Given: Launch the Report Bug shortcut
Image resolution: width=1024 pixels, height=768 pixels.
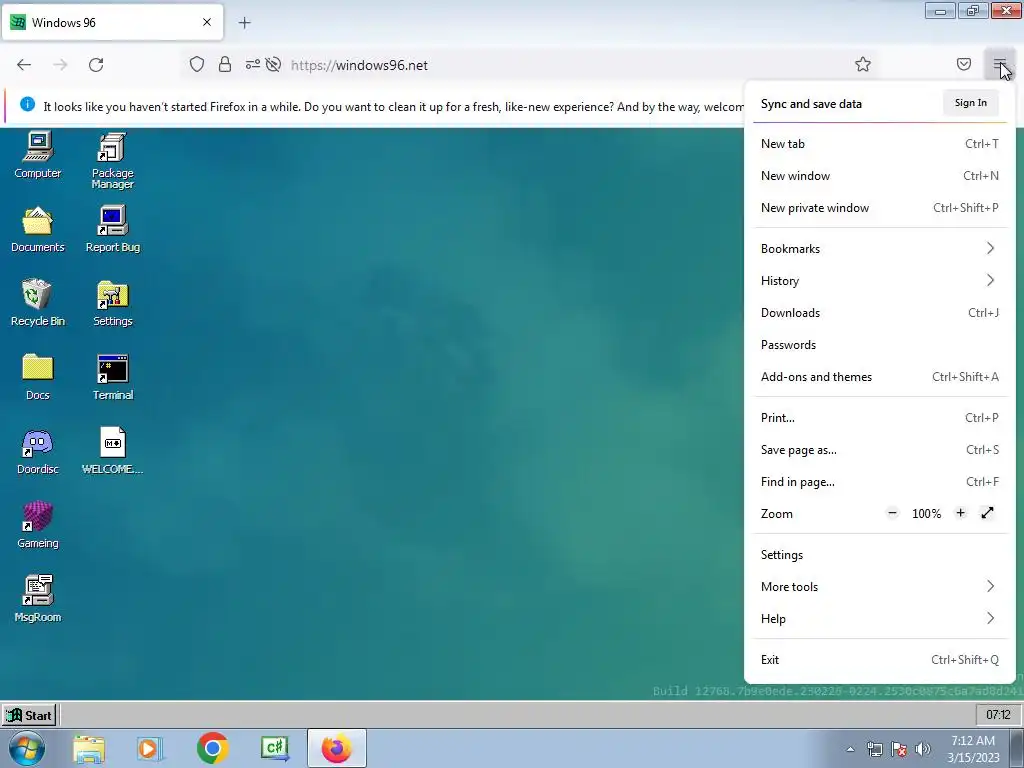Looking at the screenshot, I should pyautogui.click(x=112, y=229).
